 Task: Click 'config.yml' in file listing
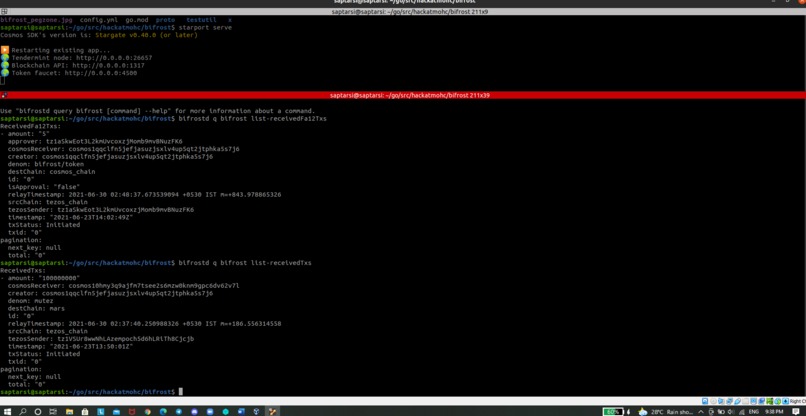[x=99, y=20]
